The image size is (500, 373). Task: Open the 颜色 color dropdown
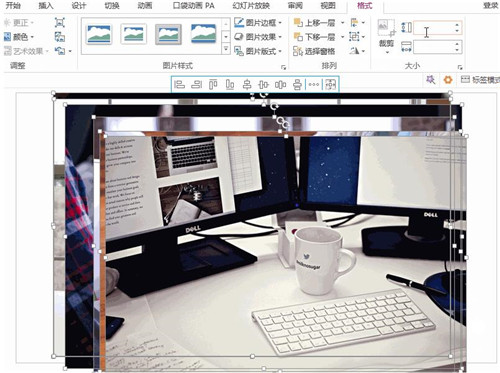pos(19,37)
